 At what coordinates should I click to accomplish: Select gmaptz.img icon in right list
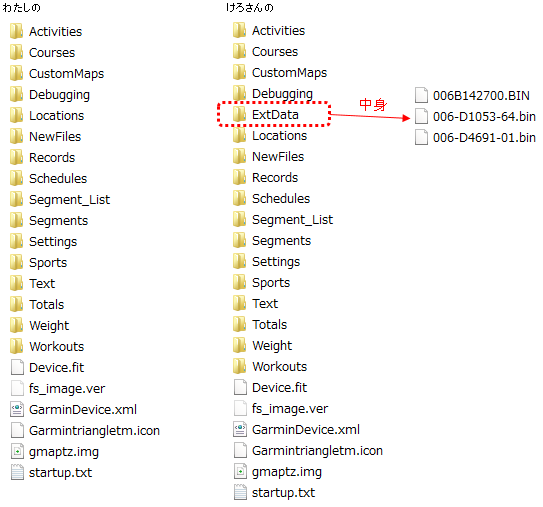(240, 471)
